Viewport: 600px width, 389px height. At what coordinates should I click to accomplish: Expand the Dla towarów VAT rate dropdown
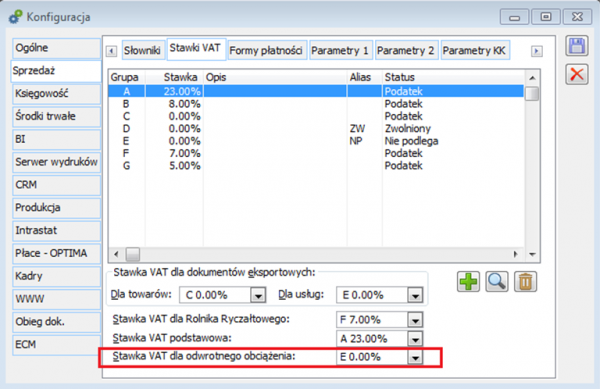(x=258, y=295)
